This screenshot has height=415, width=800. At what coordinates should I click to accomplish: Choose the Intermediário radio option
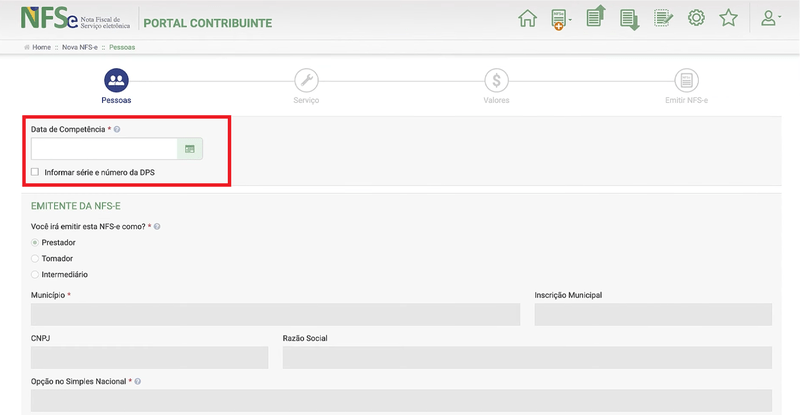click(36, 274)
